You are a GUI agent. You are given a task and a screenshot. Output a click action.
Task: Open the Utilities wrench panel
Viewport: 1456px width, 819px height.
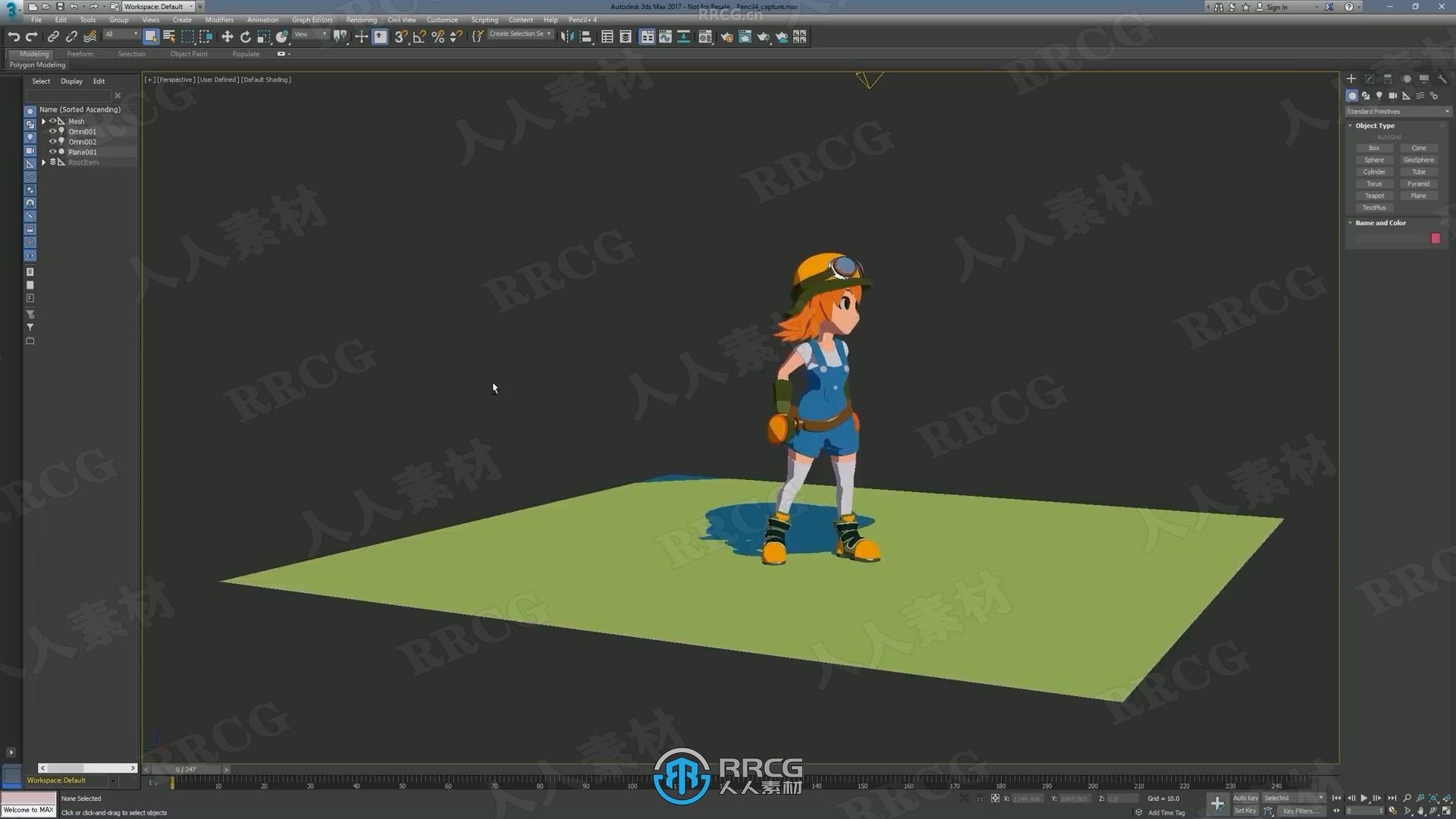1442,79
